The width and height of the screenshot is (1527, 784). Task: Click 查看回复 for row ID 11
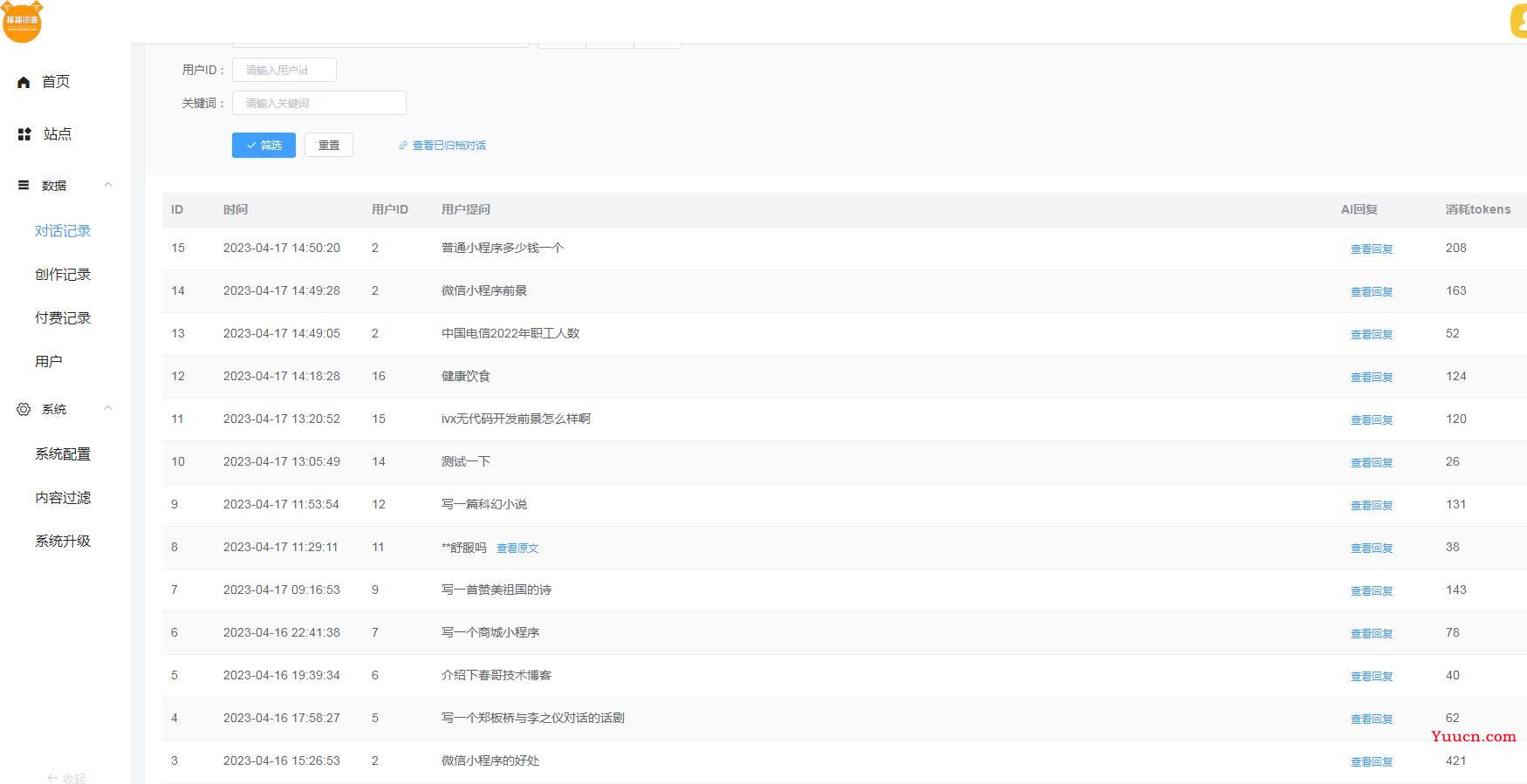(1372, 420)
